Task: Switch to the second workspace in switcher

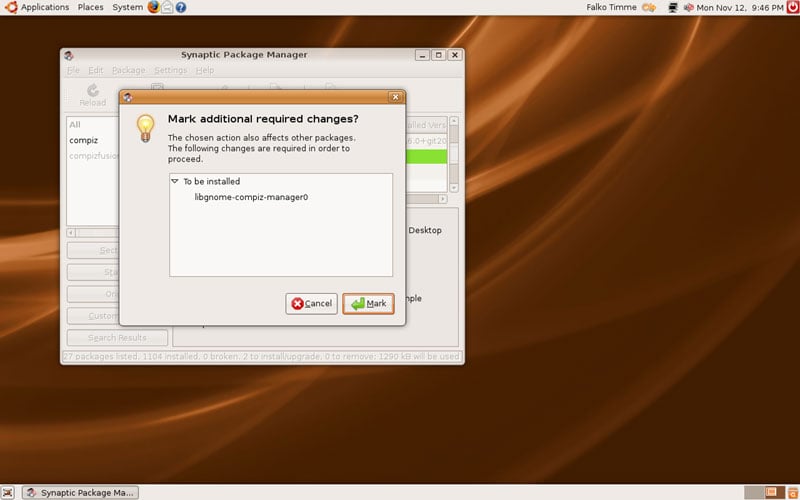Action: click(774, 492)
